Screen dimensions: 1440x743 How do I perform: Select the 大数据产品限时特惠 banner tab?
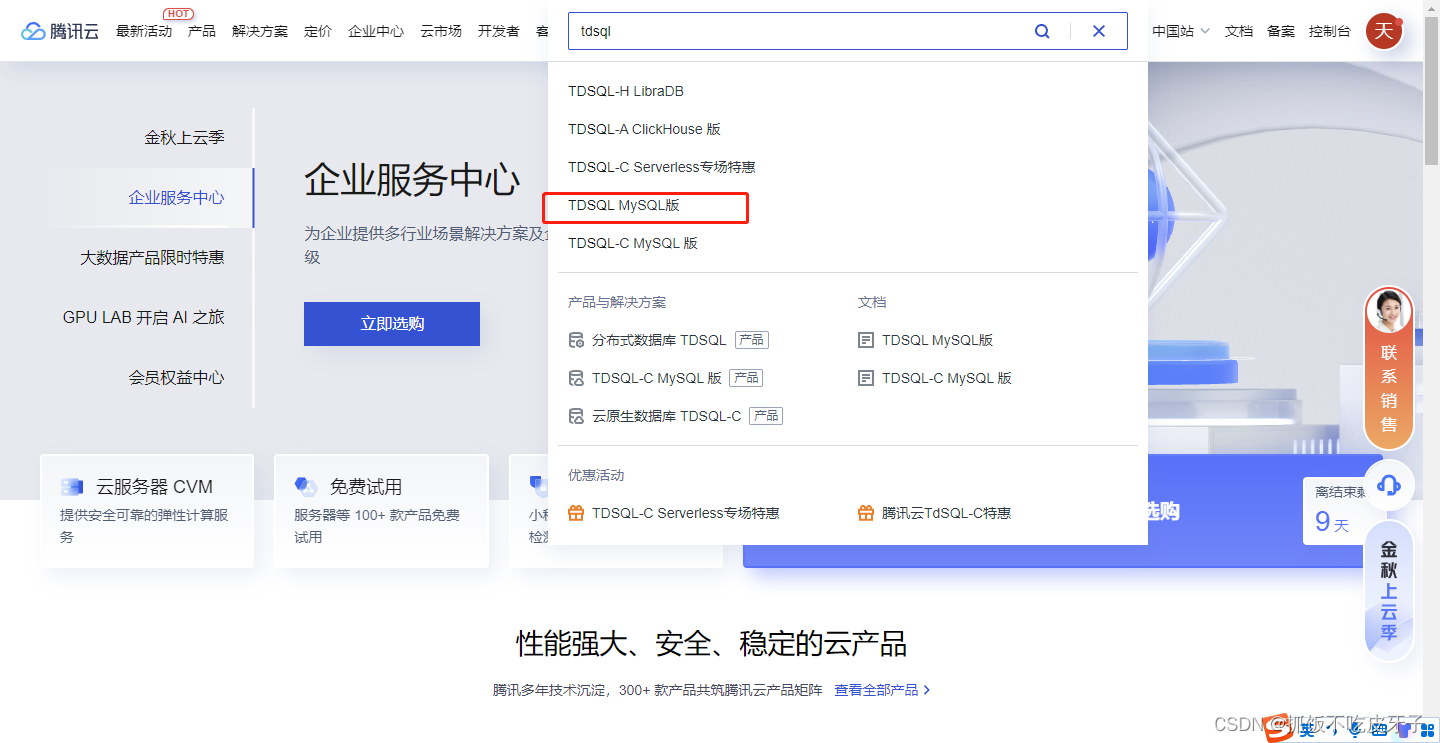(152, 258)
